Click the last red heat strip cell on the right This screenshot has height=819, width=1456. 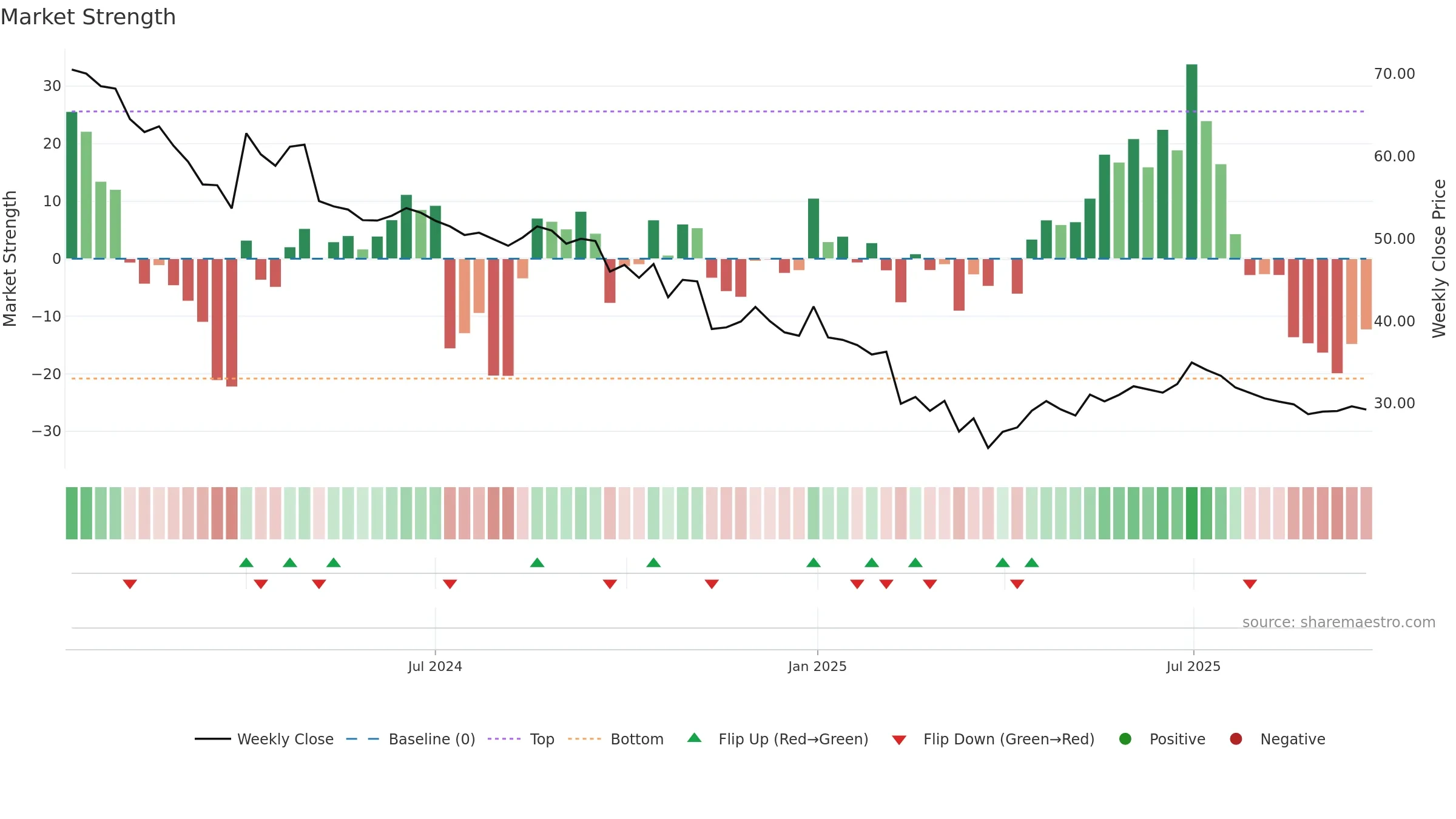(x=1366, y=513)
